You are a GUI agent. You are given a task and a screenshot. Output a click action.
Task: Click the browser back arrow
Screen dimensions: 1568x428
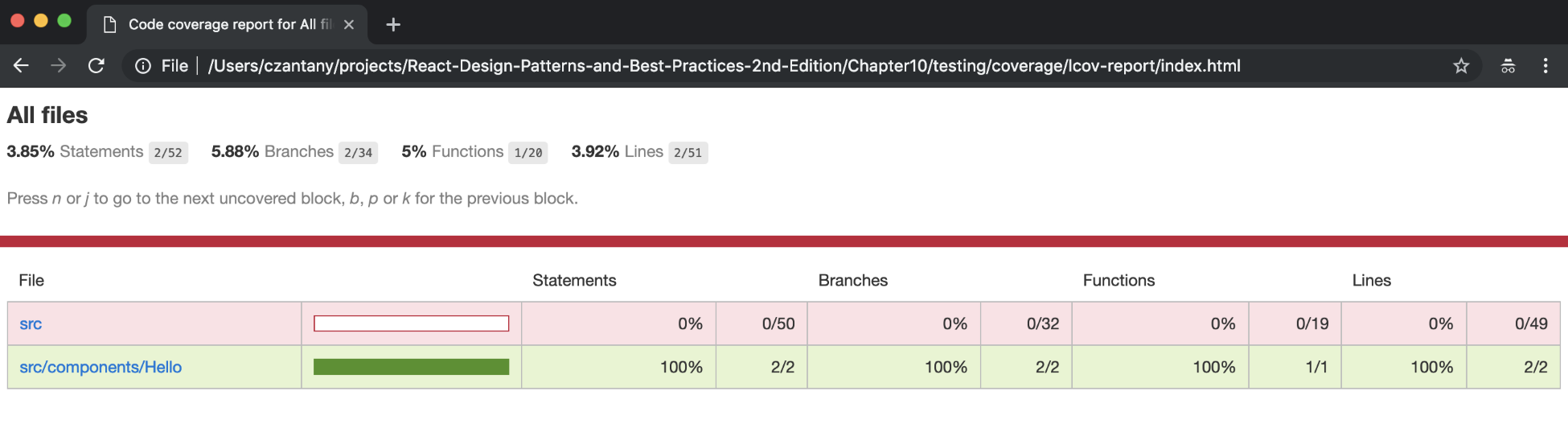(x=22, y=66)
